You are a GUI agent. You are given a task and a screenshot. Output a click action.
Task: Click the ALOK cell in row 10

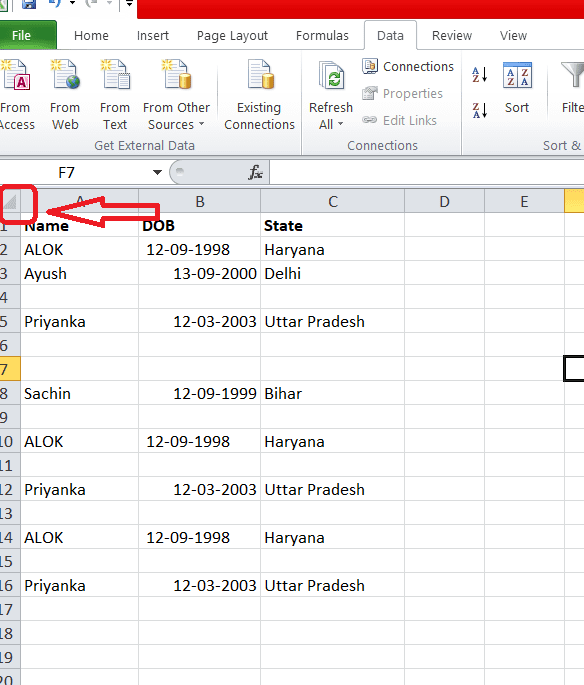click(79, 441)
